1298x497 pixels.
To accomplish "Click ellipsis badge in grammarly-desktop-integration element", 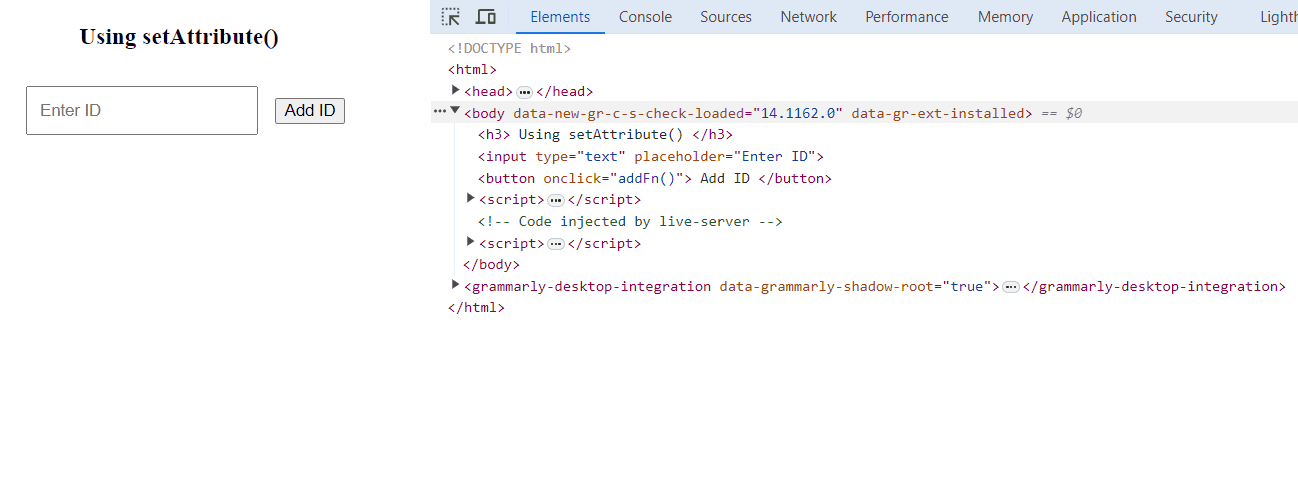I will [x=1011, y=287].
